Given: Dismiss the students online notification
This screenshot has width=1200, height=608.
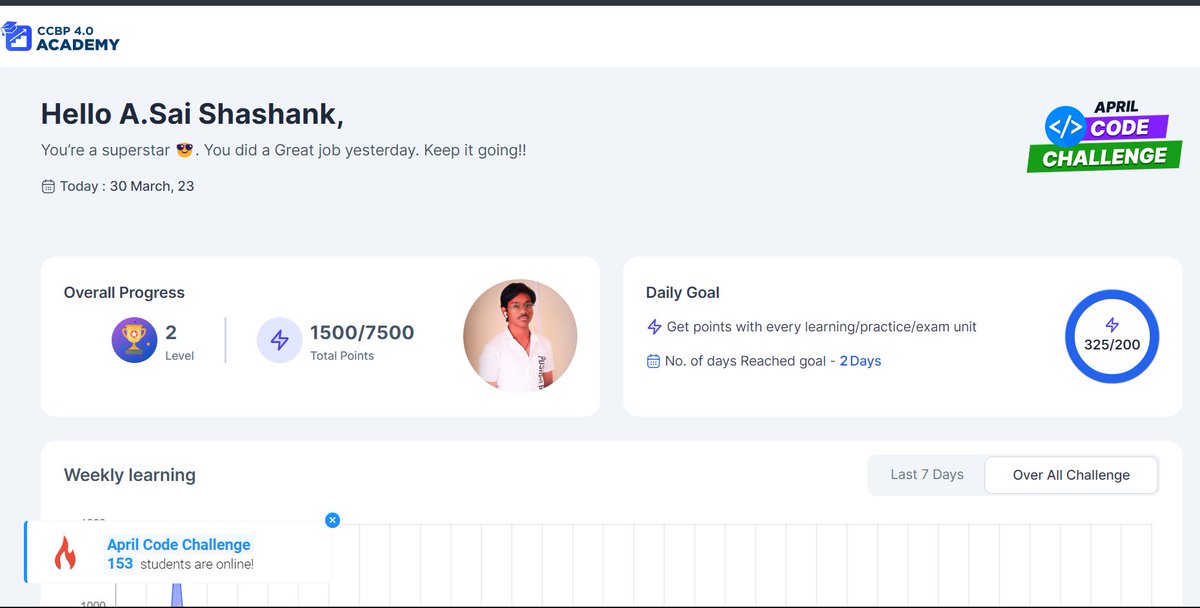Looking at the screenshot, I should point(333,520).
